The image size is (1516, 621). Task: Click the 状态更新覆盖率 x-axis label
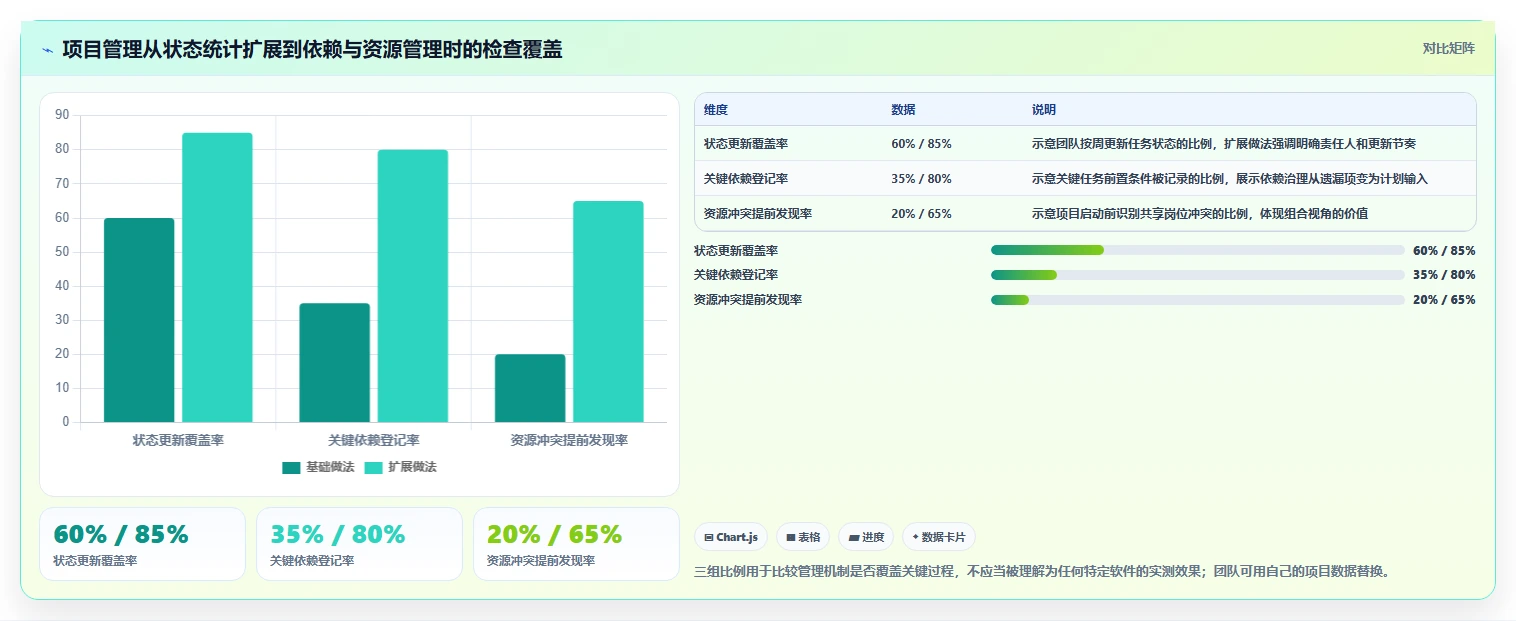coord(178,440)
